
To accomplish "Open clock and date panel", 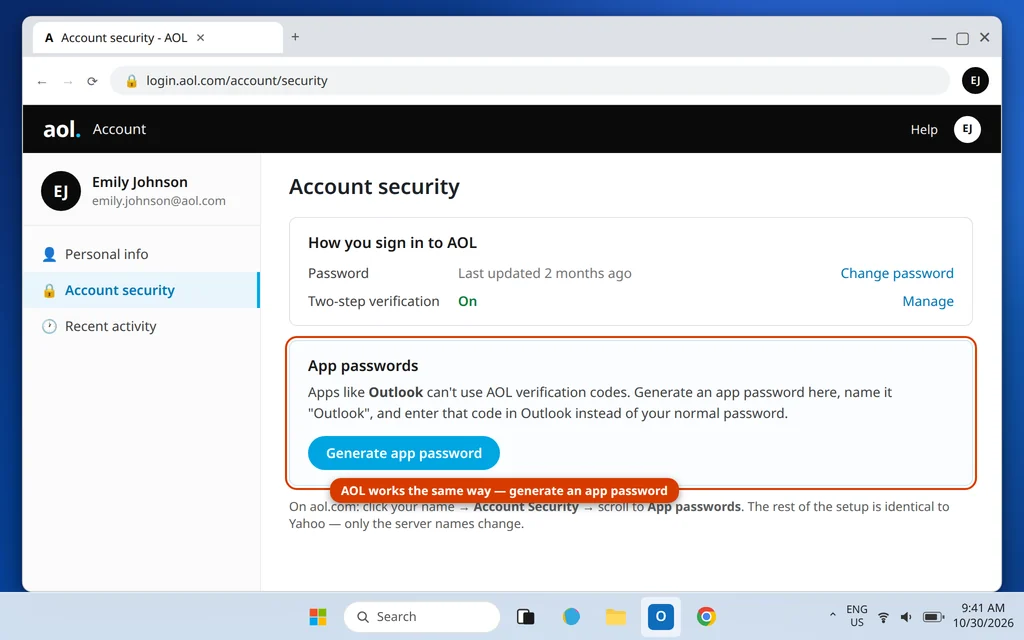I will tap(983, 616).
